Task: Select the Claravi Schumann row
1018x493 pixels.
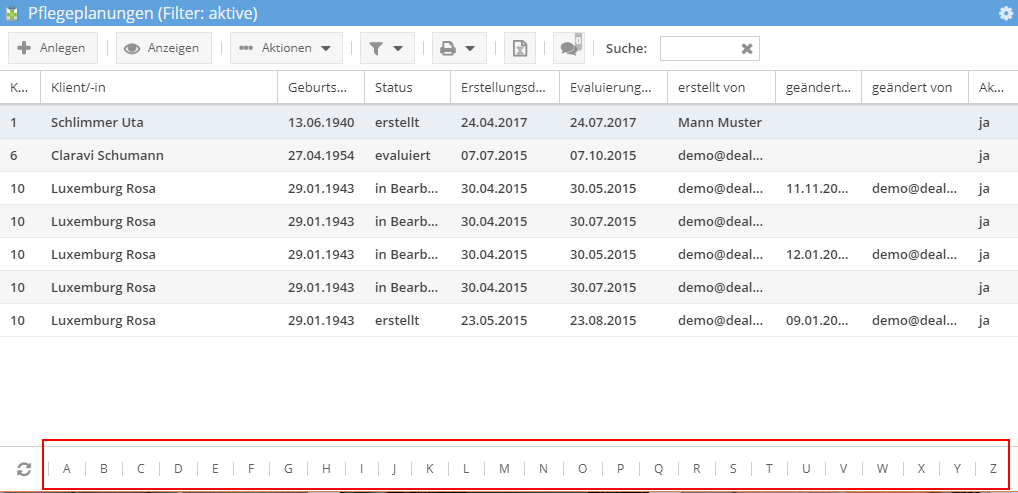Action: click(107, 155)
